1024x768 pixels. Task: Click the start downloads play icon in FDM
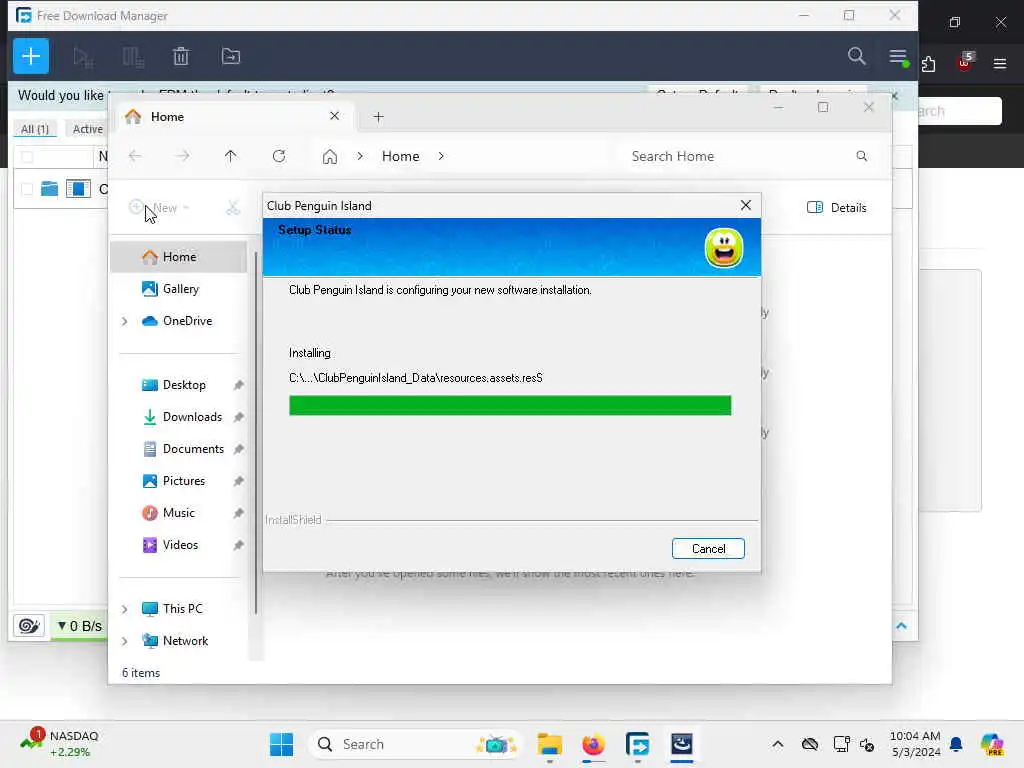click(83, 57)
